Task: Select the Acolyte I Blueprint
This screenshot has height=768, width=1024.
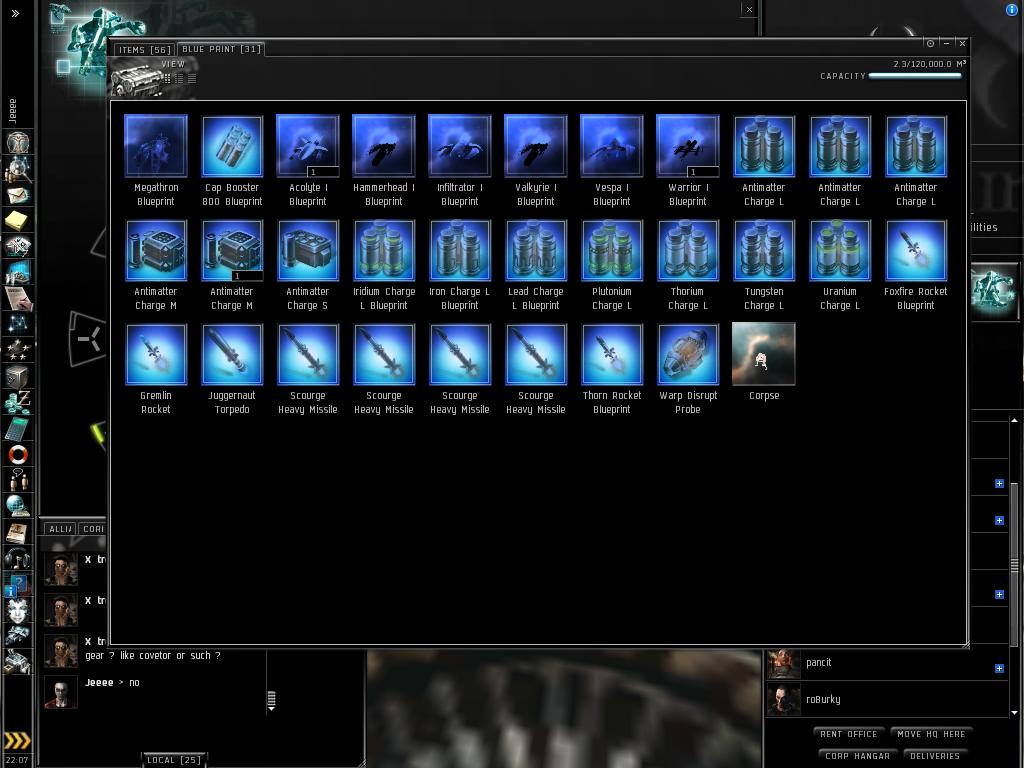Action: [x=308, y=160]
